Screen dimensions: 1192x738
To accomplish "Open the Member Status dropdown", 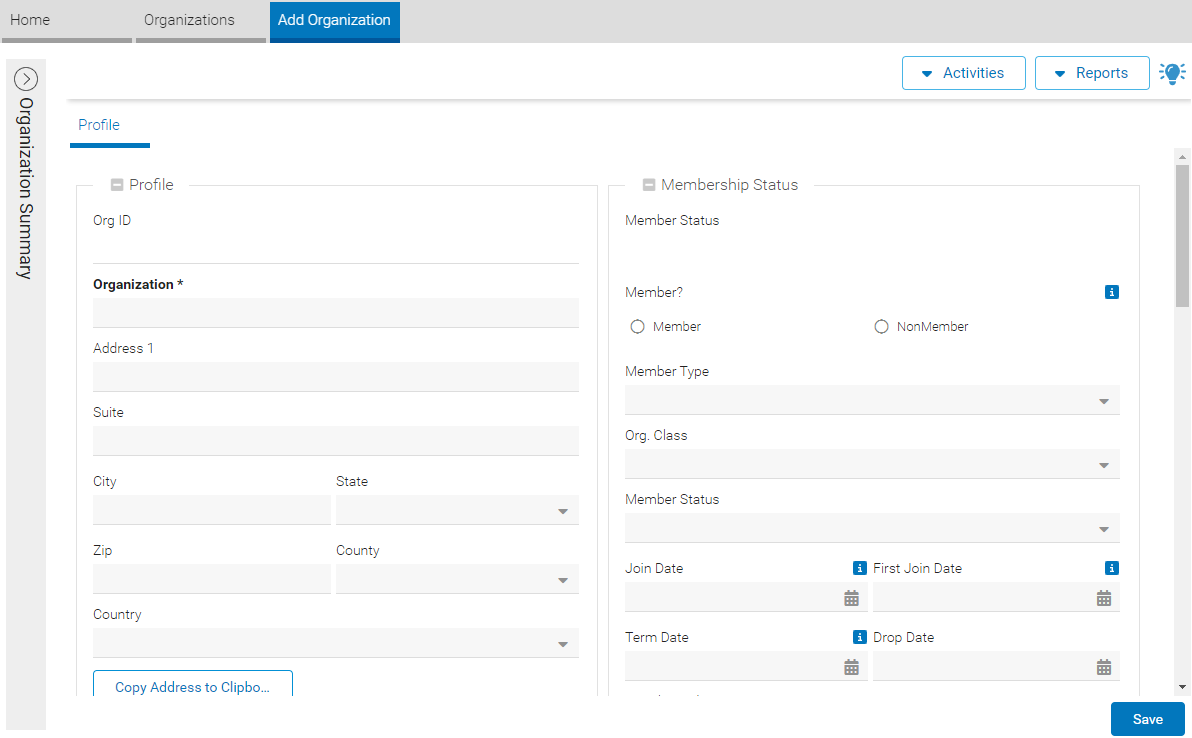I will 872,527.
